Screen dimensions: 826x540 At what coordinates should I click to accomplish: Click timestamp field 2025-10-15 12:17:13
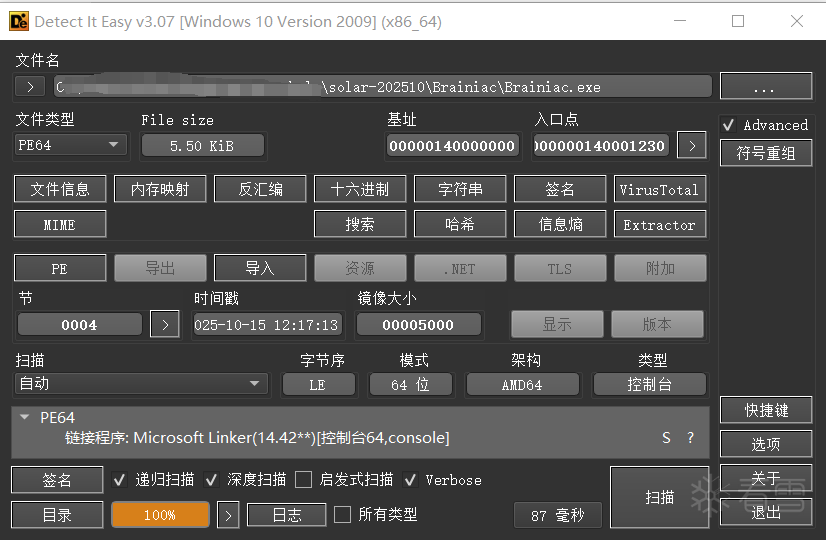267,325
